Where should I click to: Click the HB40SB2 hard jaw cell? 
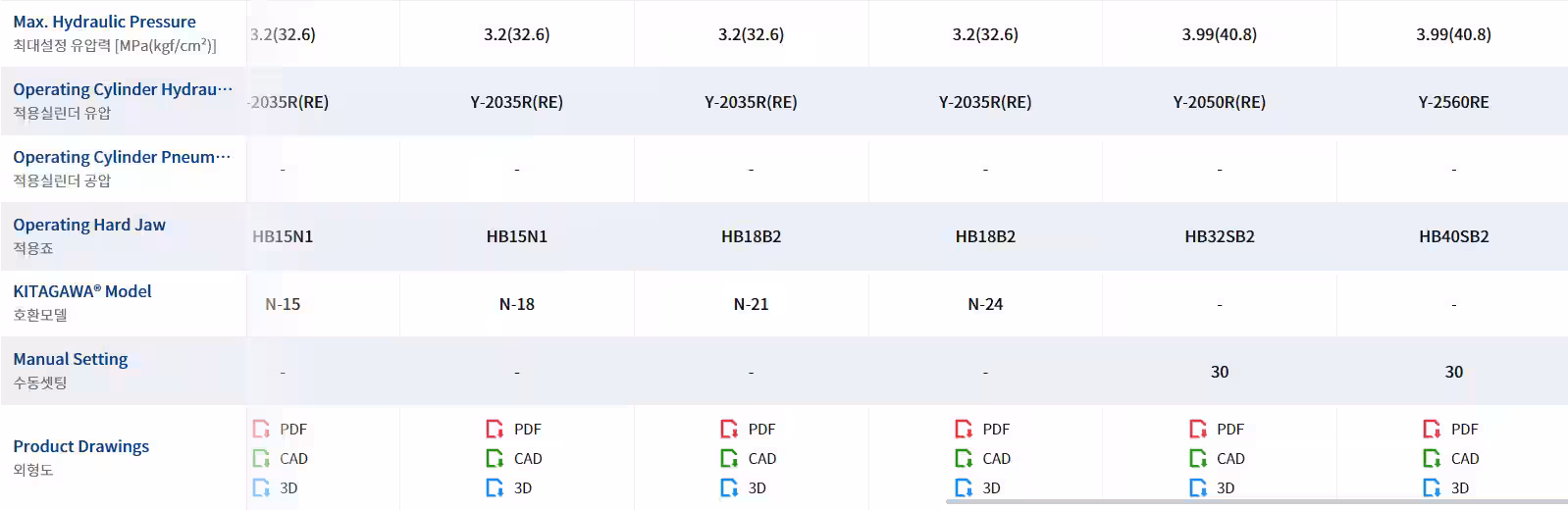coord(1453,236)
